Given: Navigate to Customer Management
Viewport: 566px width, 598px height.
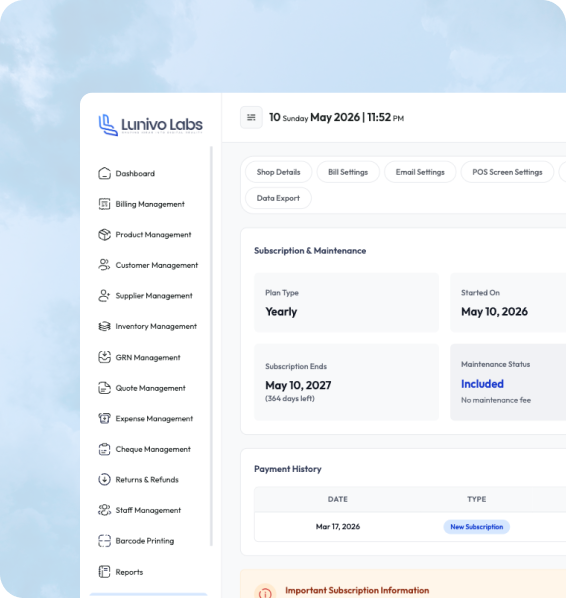Looking at the screenshot, I should coord(157,265).
